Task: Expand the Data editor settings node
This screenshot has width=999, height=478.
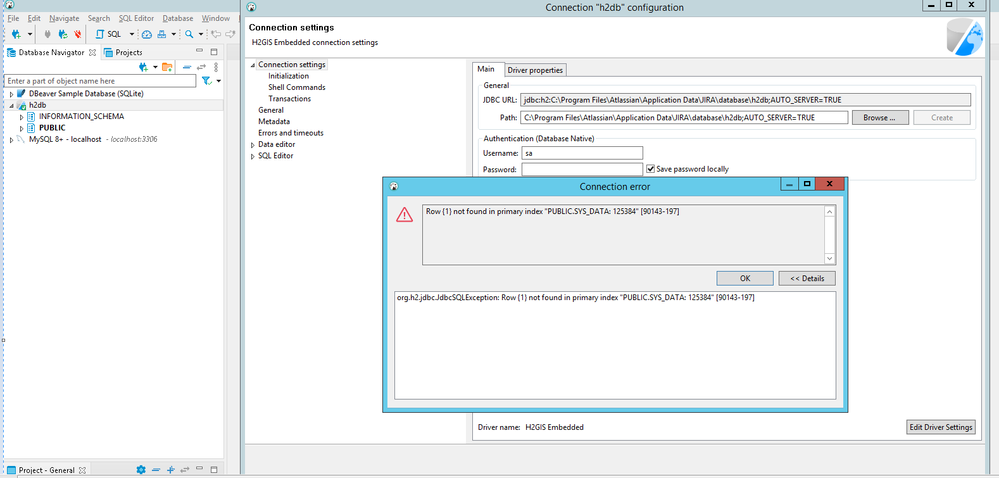Action: tap(254, 145)
